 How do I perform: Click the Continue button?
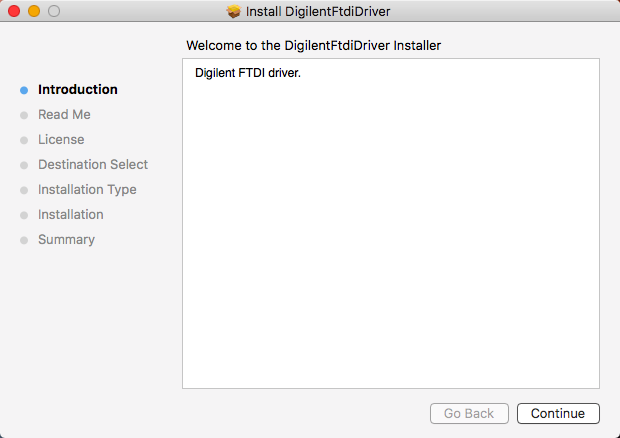(558, 413)
